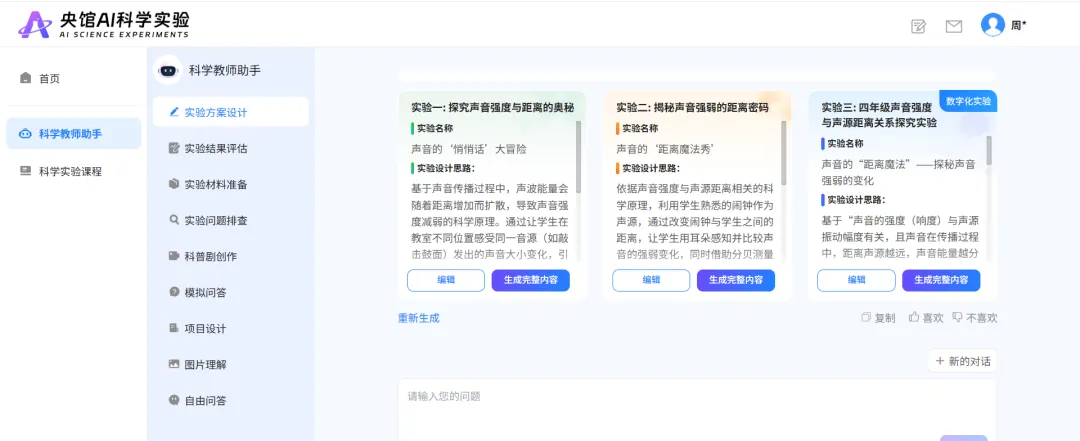Click the box icon of 实验材料准备
Viewport: 1080px width, 441px height.
click(174, 184)
